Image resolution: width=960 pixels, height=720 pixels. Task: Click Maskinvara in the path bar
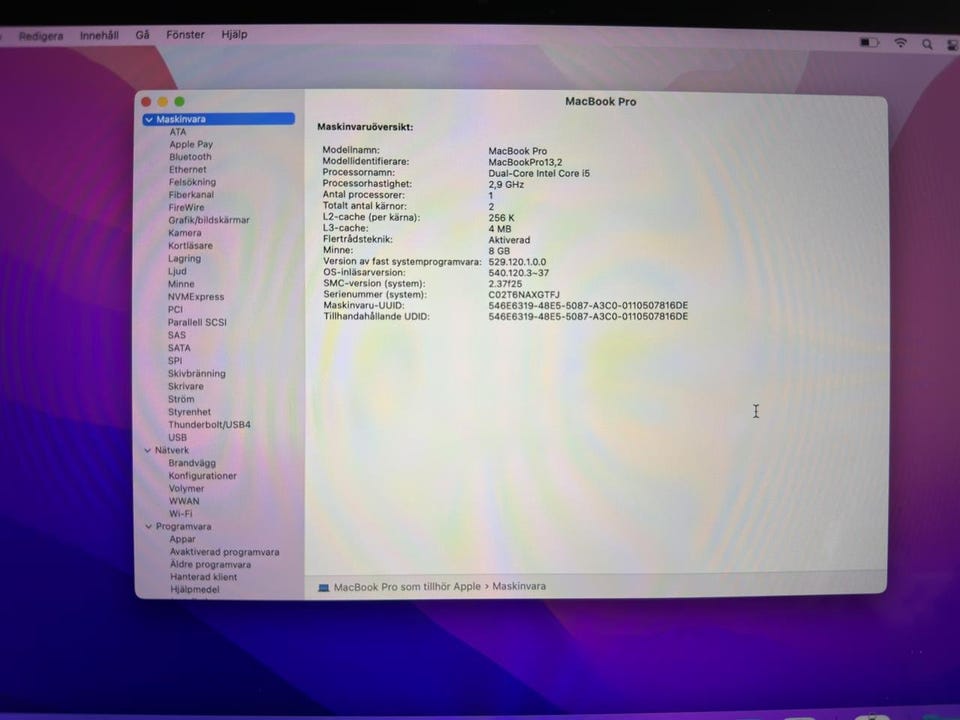519,587
